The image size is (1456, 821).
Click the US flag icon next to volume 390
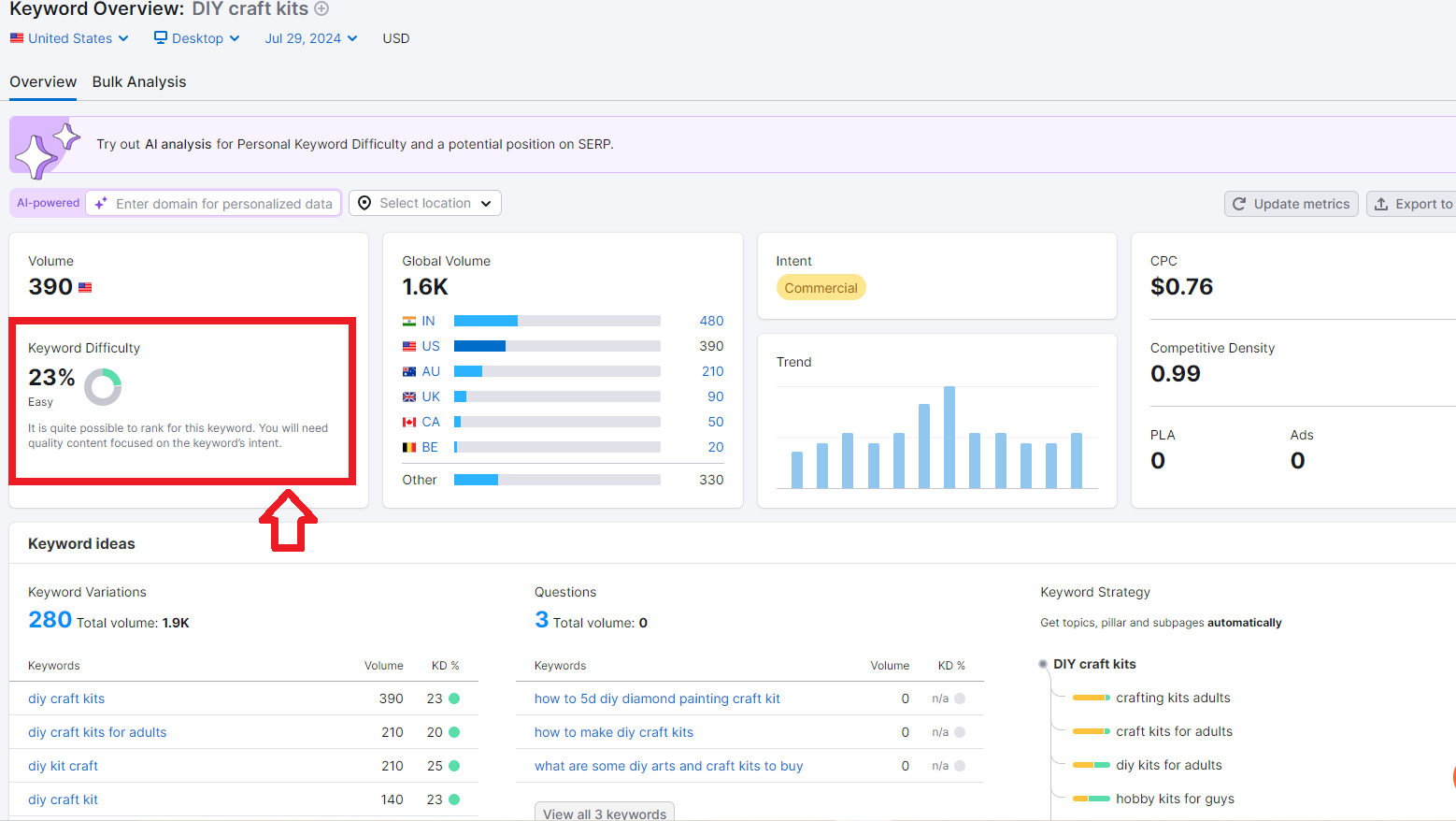85,288
